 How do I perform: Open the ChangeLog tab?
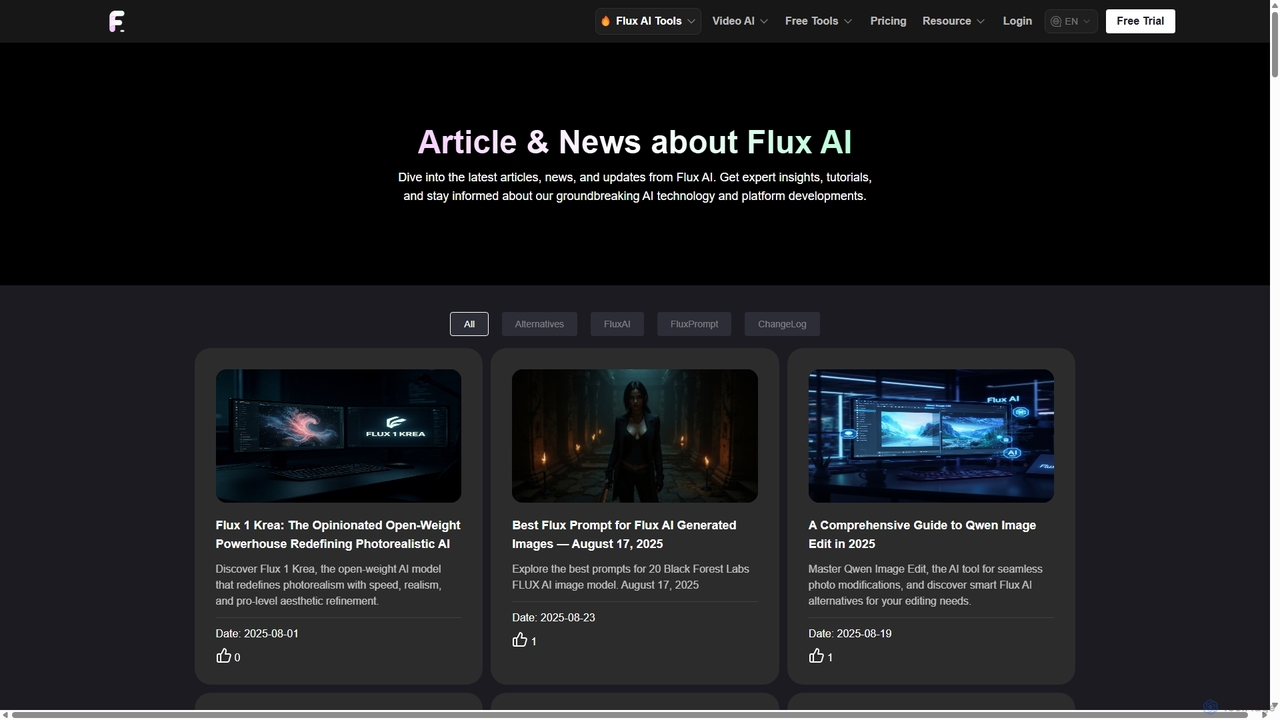(x=782, y=324)
